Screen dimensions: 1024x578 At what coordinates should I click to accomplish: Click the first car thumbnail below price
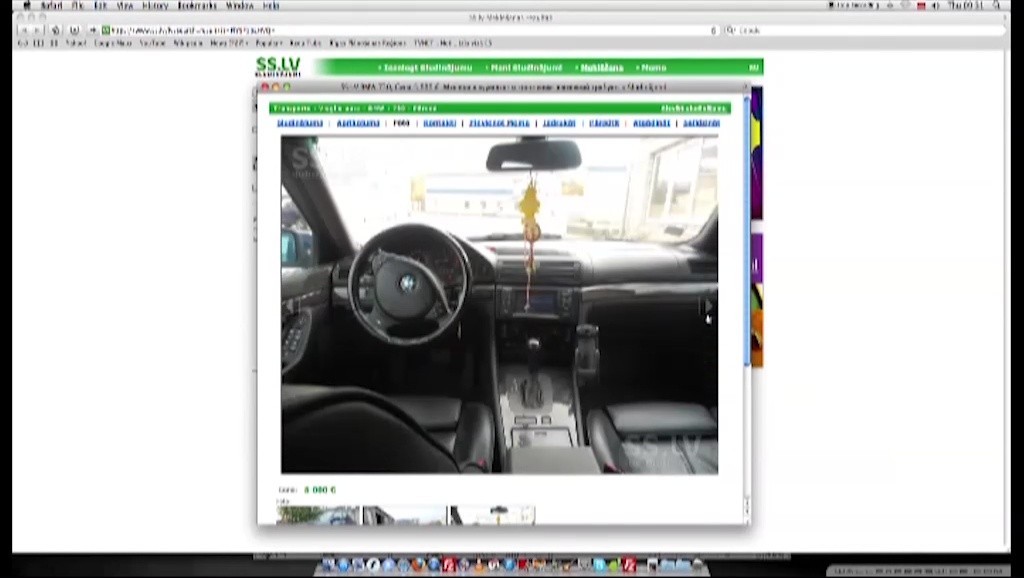[318, 515]
